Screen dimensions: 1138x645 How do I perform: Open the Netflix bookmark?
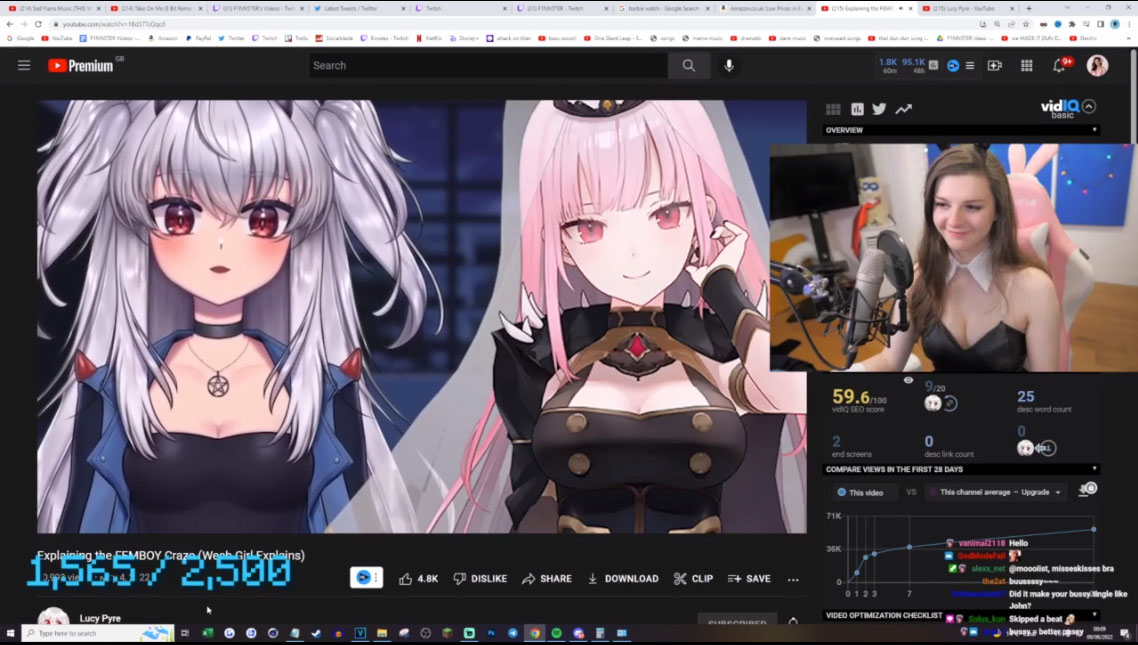429,38
